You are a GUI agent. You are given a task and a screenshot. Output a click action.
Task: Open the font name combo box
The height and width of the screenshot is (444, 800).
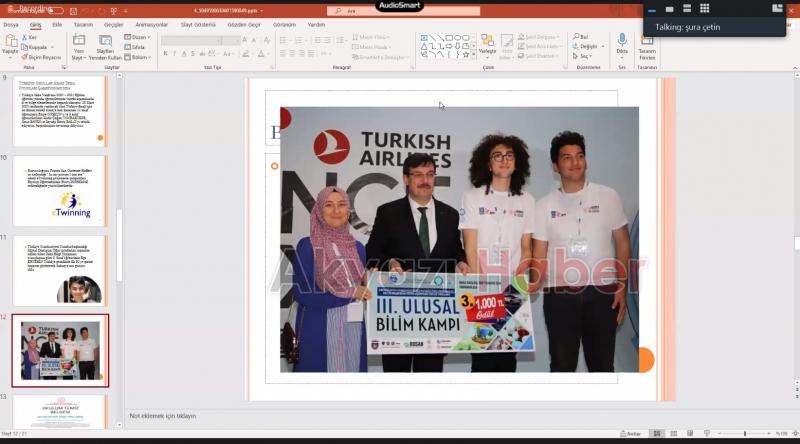tap(192, 40)
